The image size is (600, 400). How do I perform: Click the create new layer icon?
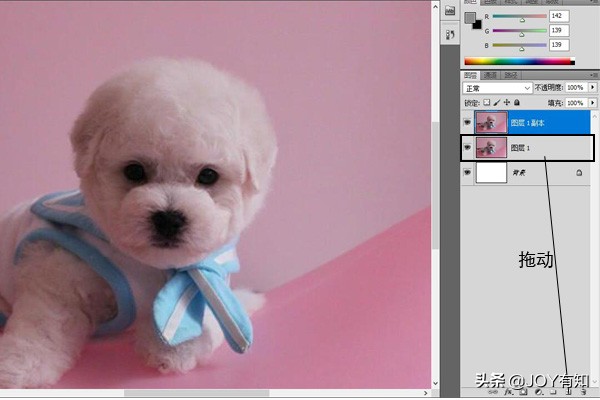(569, 392)
